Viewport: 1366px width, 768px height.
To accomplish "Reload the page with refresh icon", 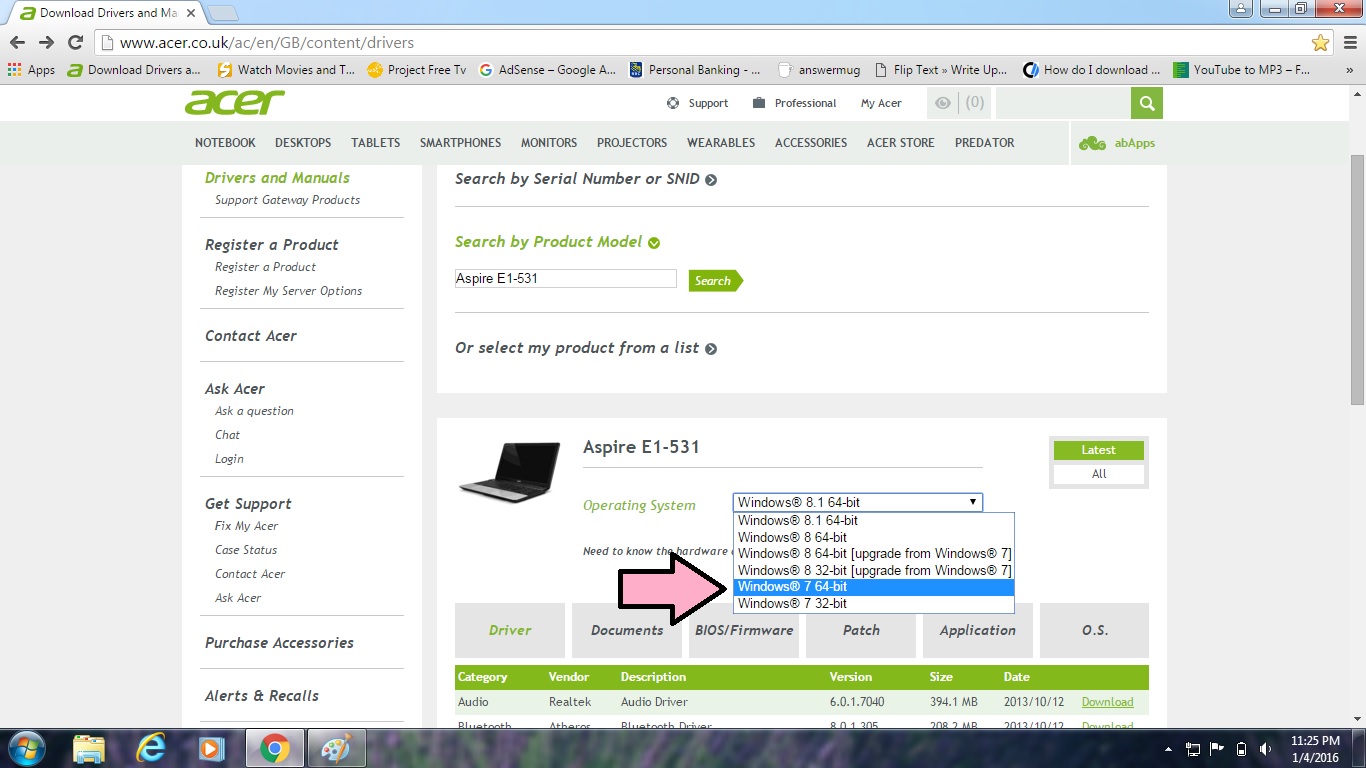I will click(75, 42).
